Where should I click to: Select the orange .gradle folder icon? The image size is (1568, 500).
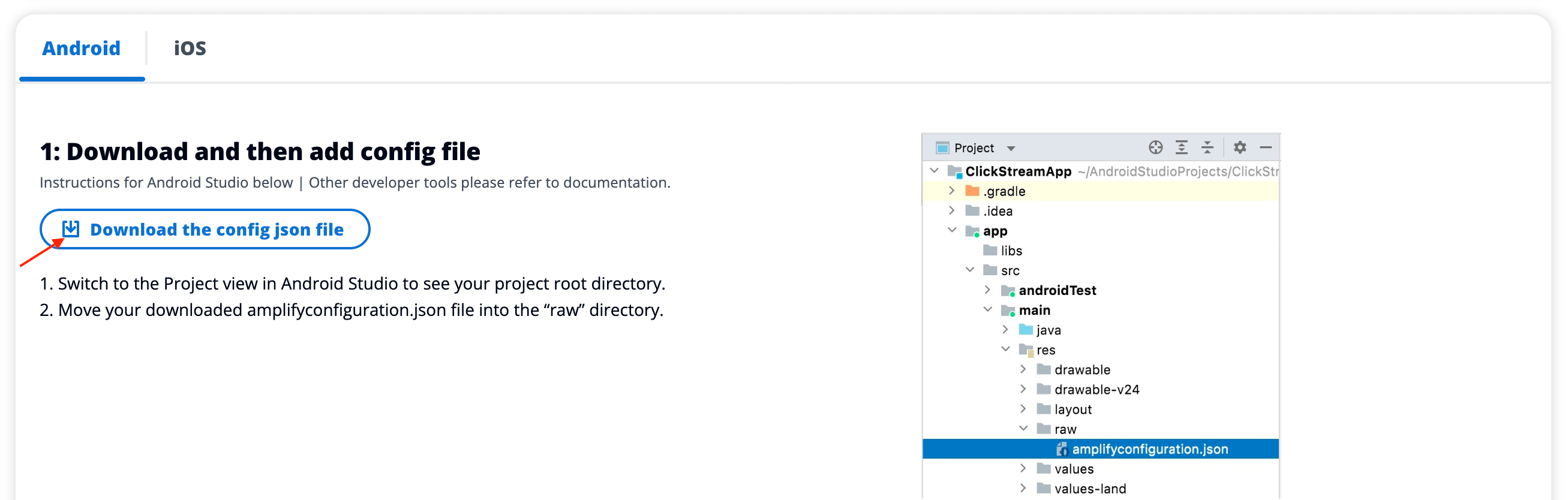pos(972,191)
